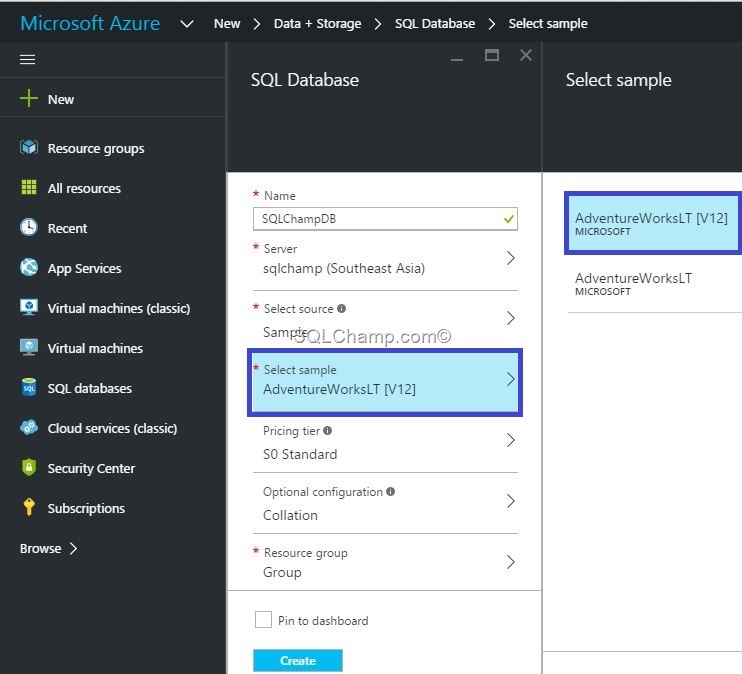Open Subscriptions key icon
Image resolution: width=742 pixels, height=674 pixels.
[29, 507]
